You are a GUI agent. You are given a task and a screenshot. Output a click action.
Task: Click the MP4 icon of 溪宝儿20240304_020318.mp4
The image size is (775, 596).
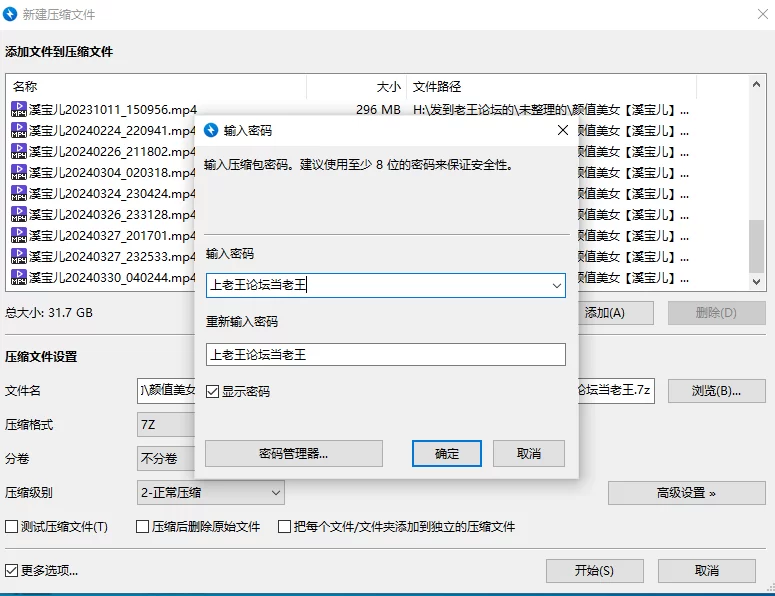click(19, 172)
